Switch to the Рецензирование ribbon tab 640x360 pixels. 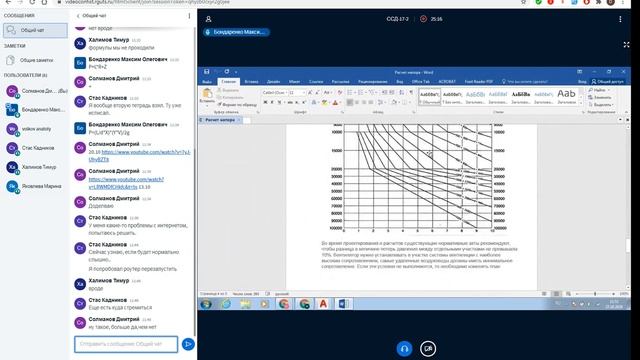click(373, 82)
